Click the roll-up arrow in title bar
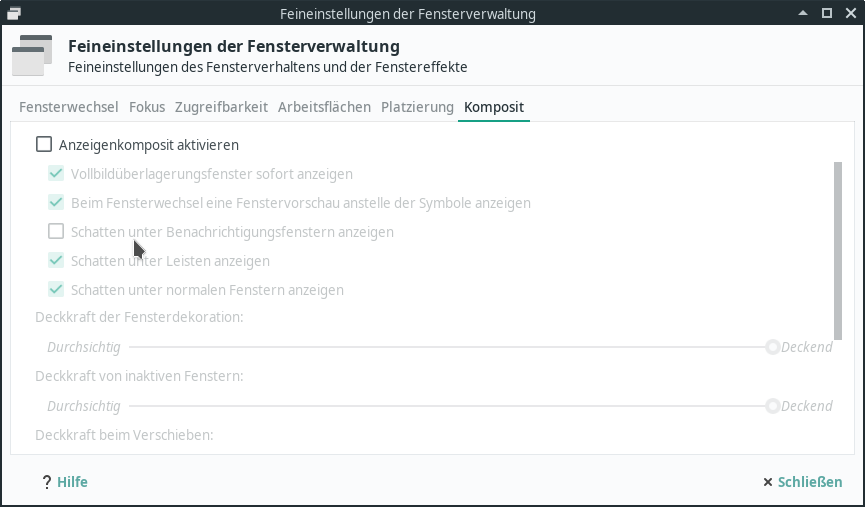This screenshot has height=507, width=865. pos(804,14)
